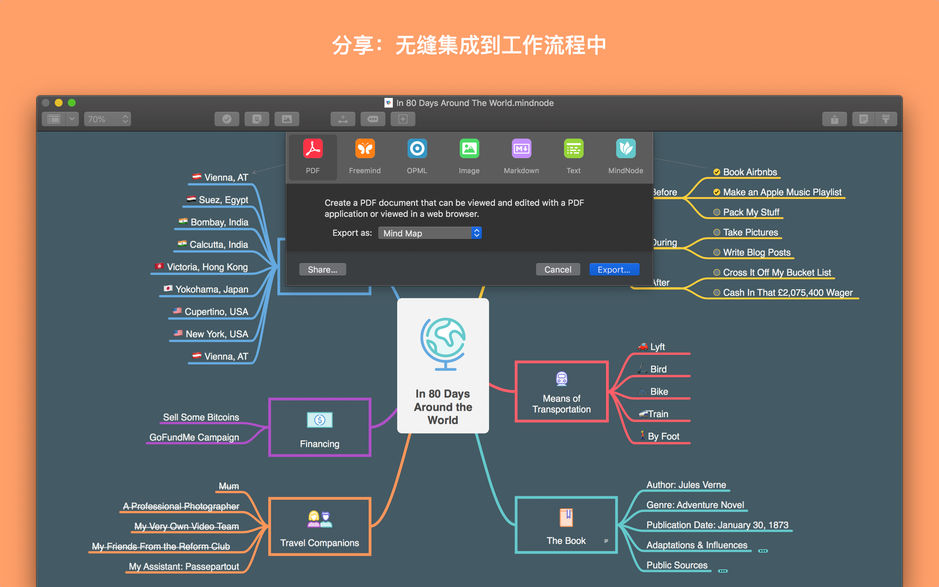Expand the arrow on The Book node
939x587 pixels.
click(606, 541)
